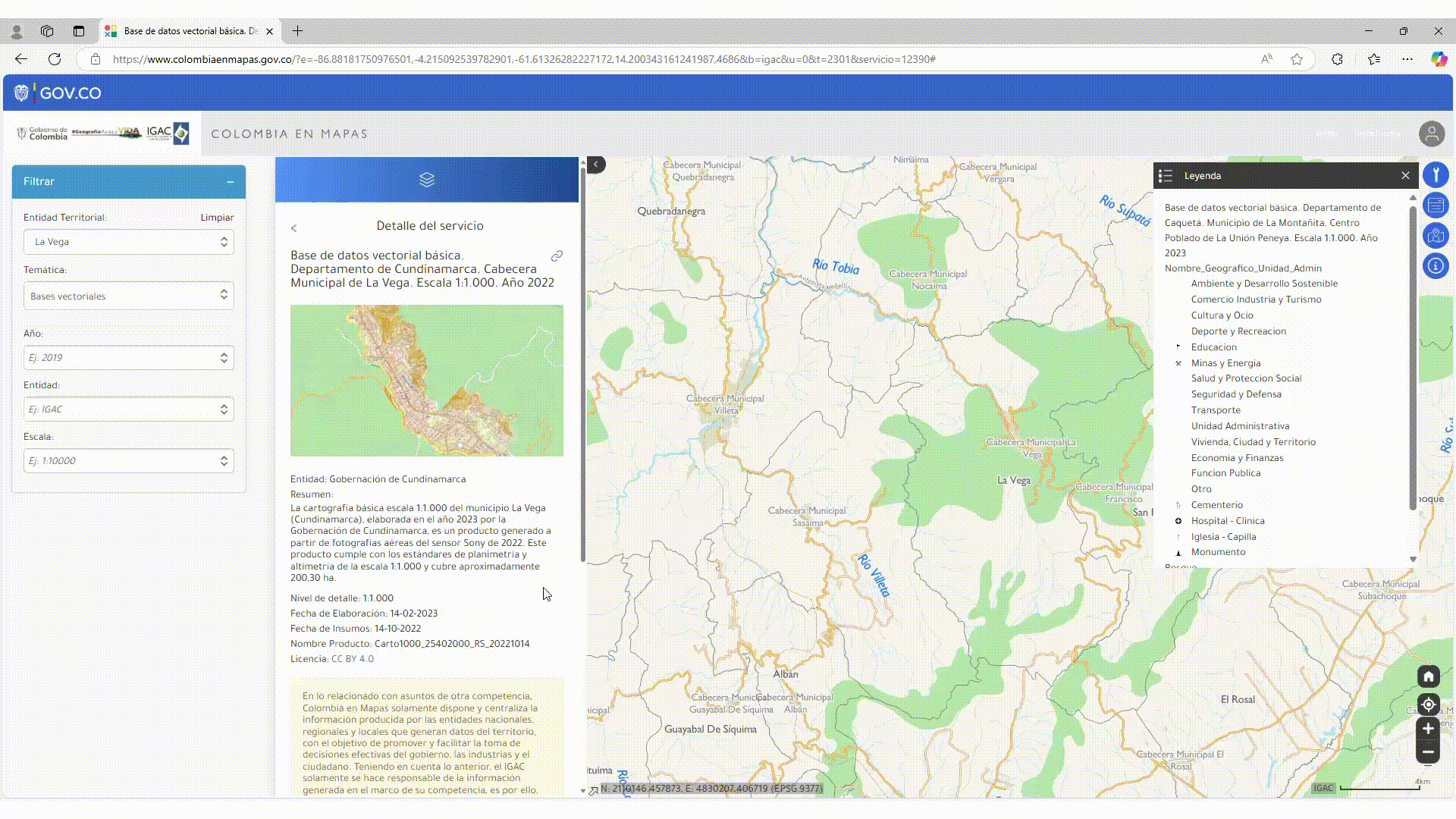The height and width of the screenshot is (819, 1456).
Task: Click the La Vega map preview thumbnail
Action: click(427, 381)
